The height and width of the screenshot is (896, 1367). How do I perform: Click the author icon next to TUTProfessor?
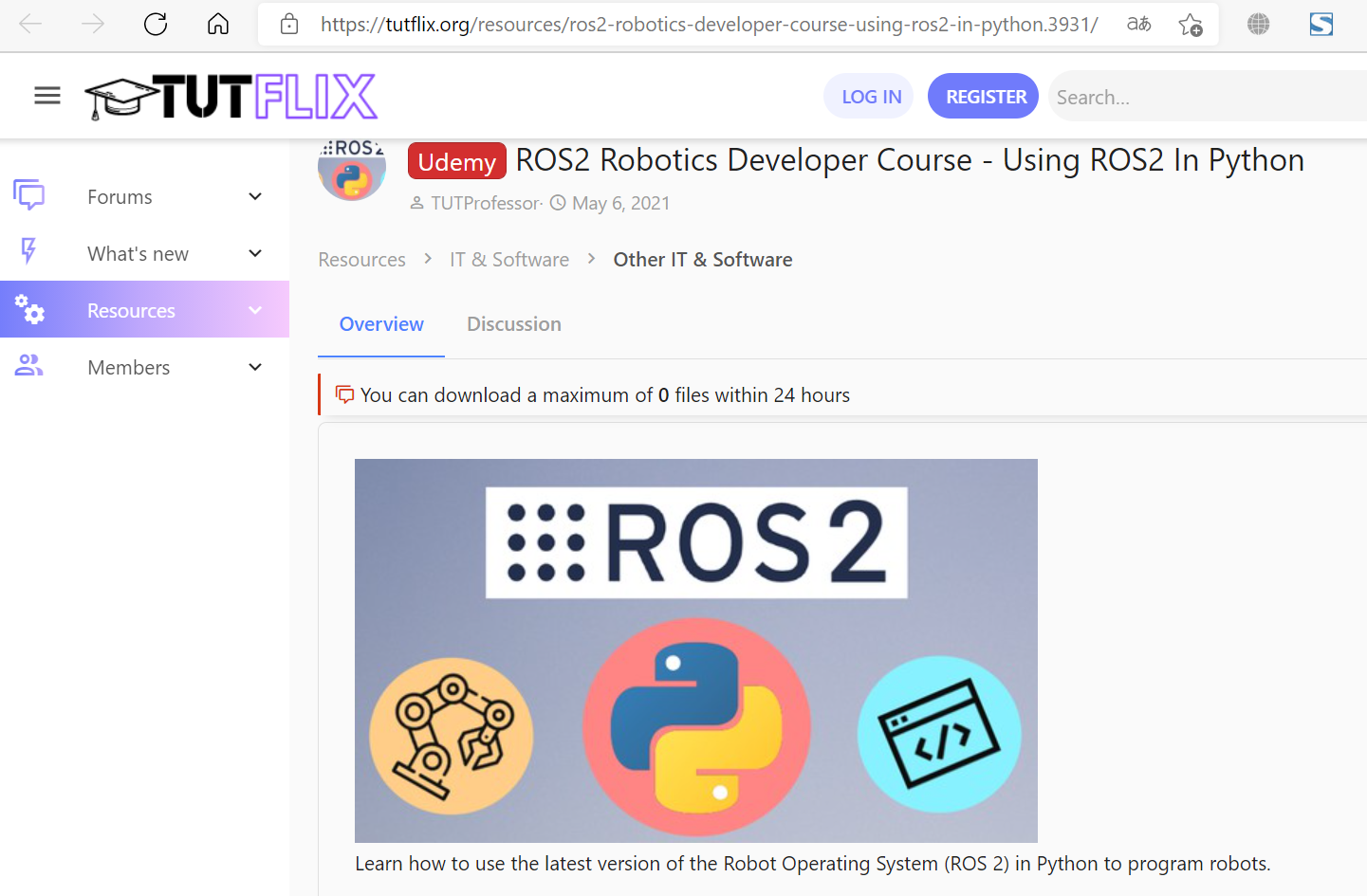click(418, 203)
